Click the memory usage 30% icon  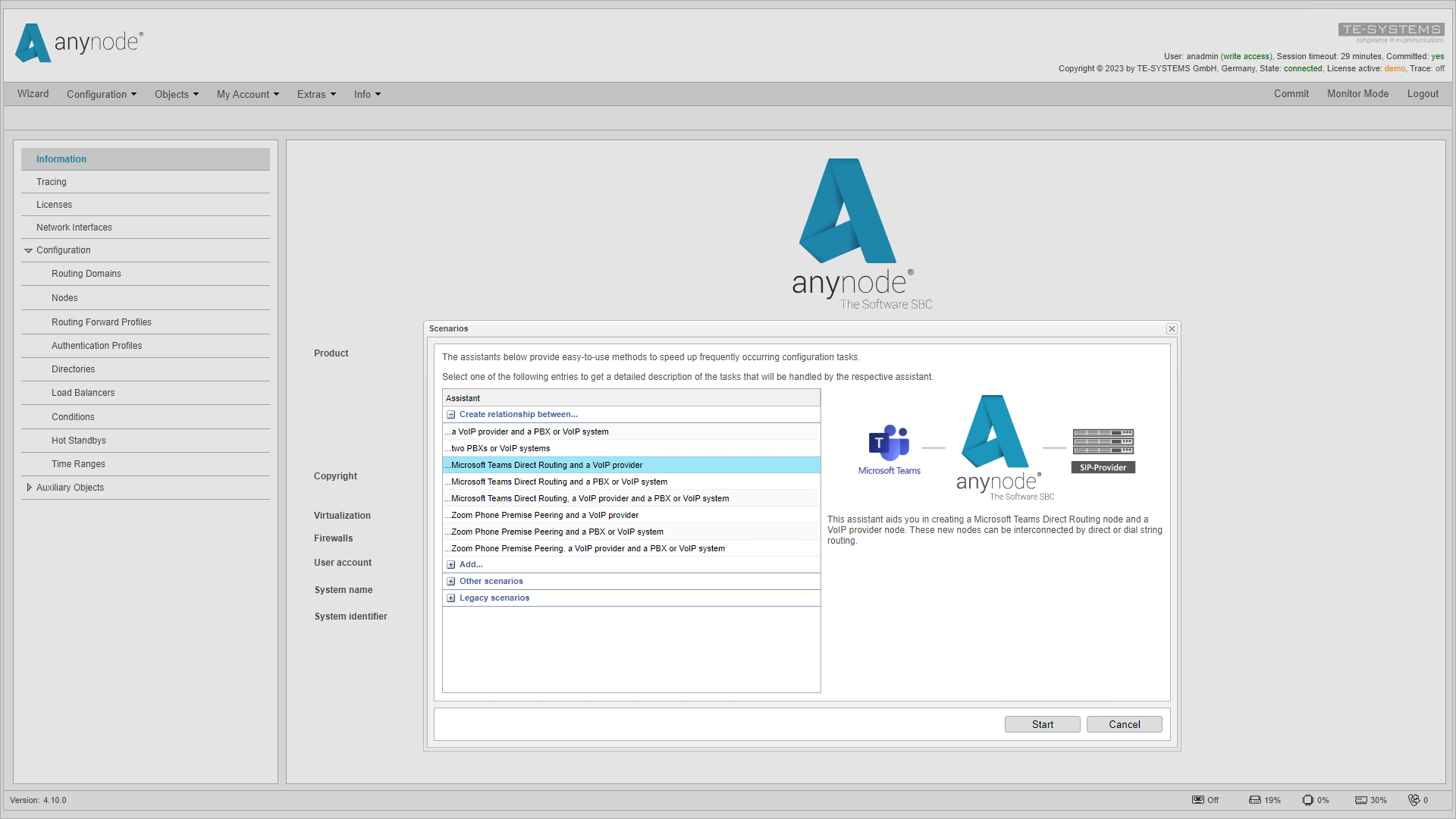(x=1361, y=800)
